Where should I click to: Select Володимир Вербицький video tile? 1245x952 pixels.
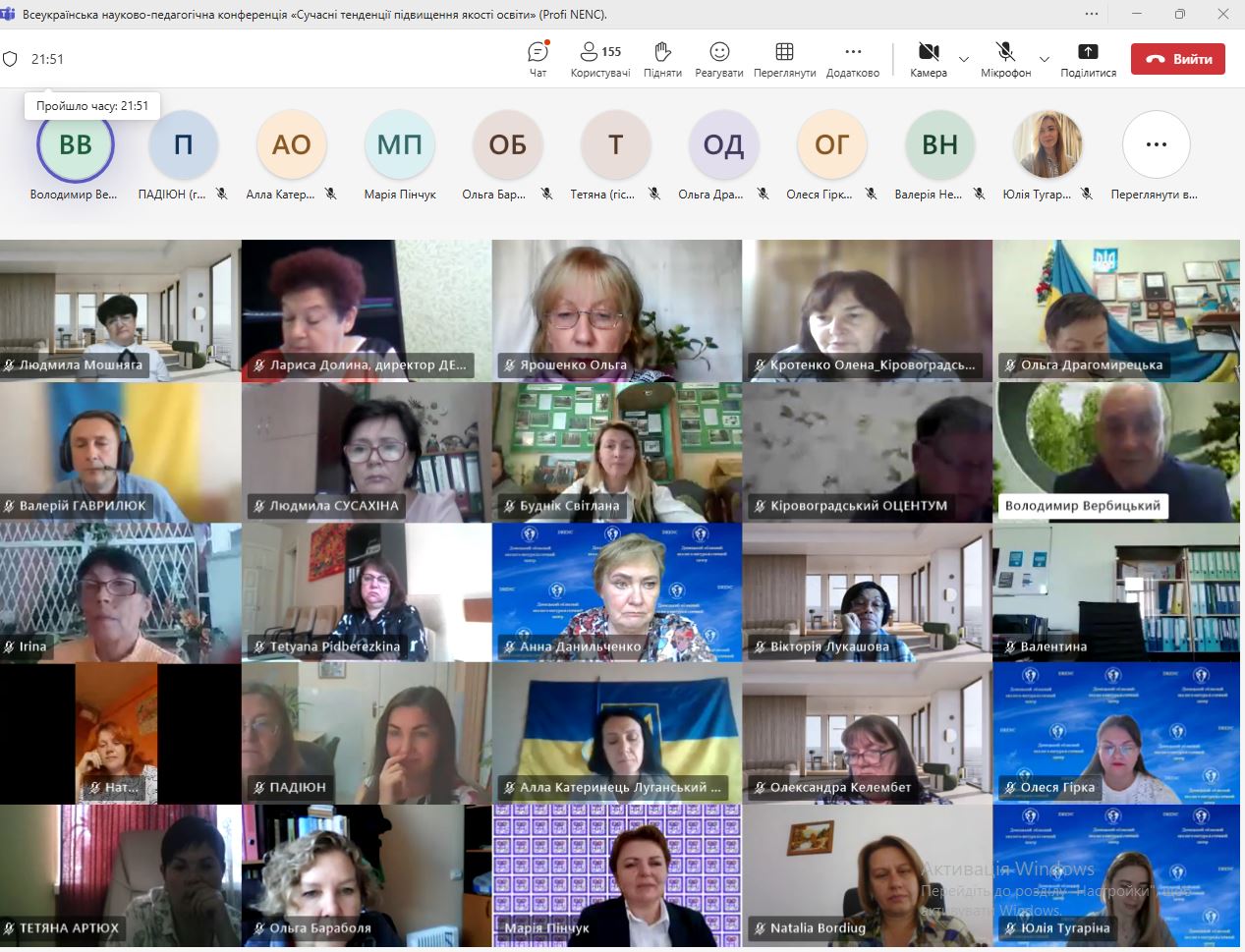[x=1117, y=452]
